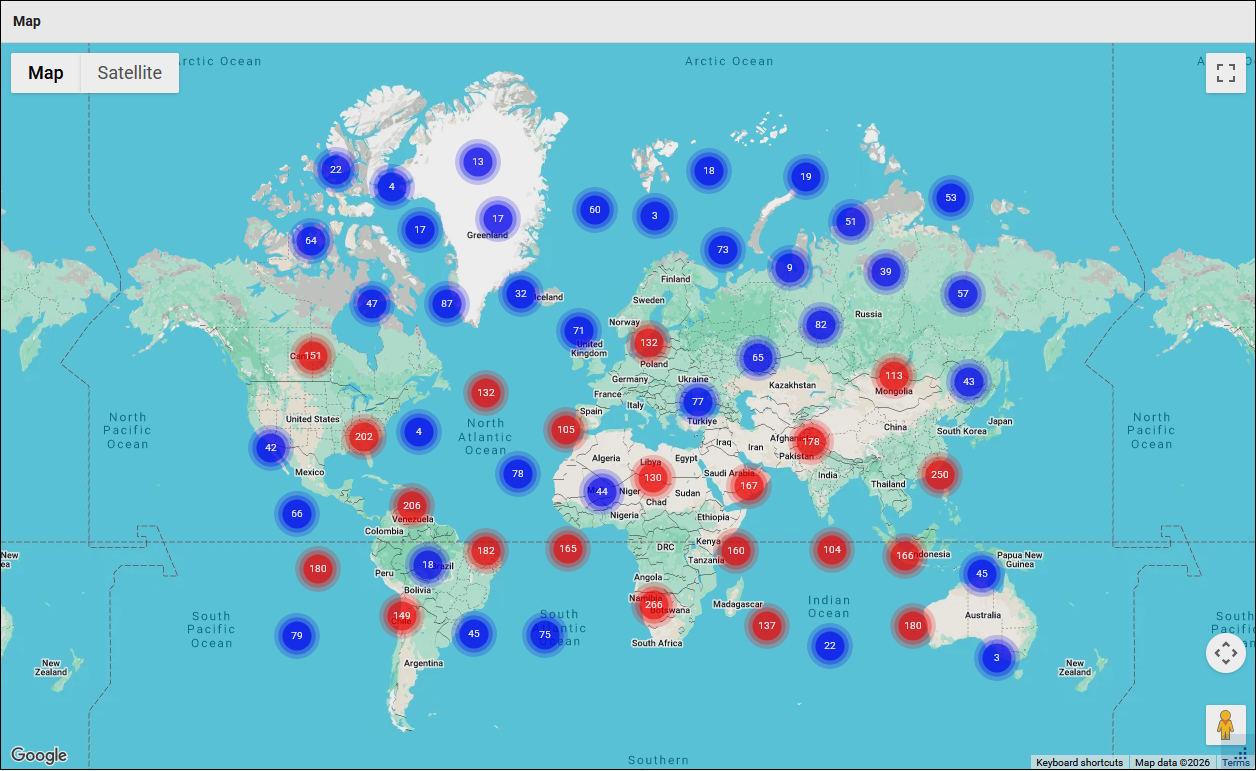Select blue cluster marker 47

pos(372,304)
